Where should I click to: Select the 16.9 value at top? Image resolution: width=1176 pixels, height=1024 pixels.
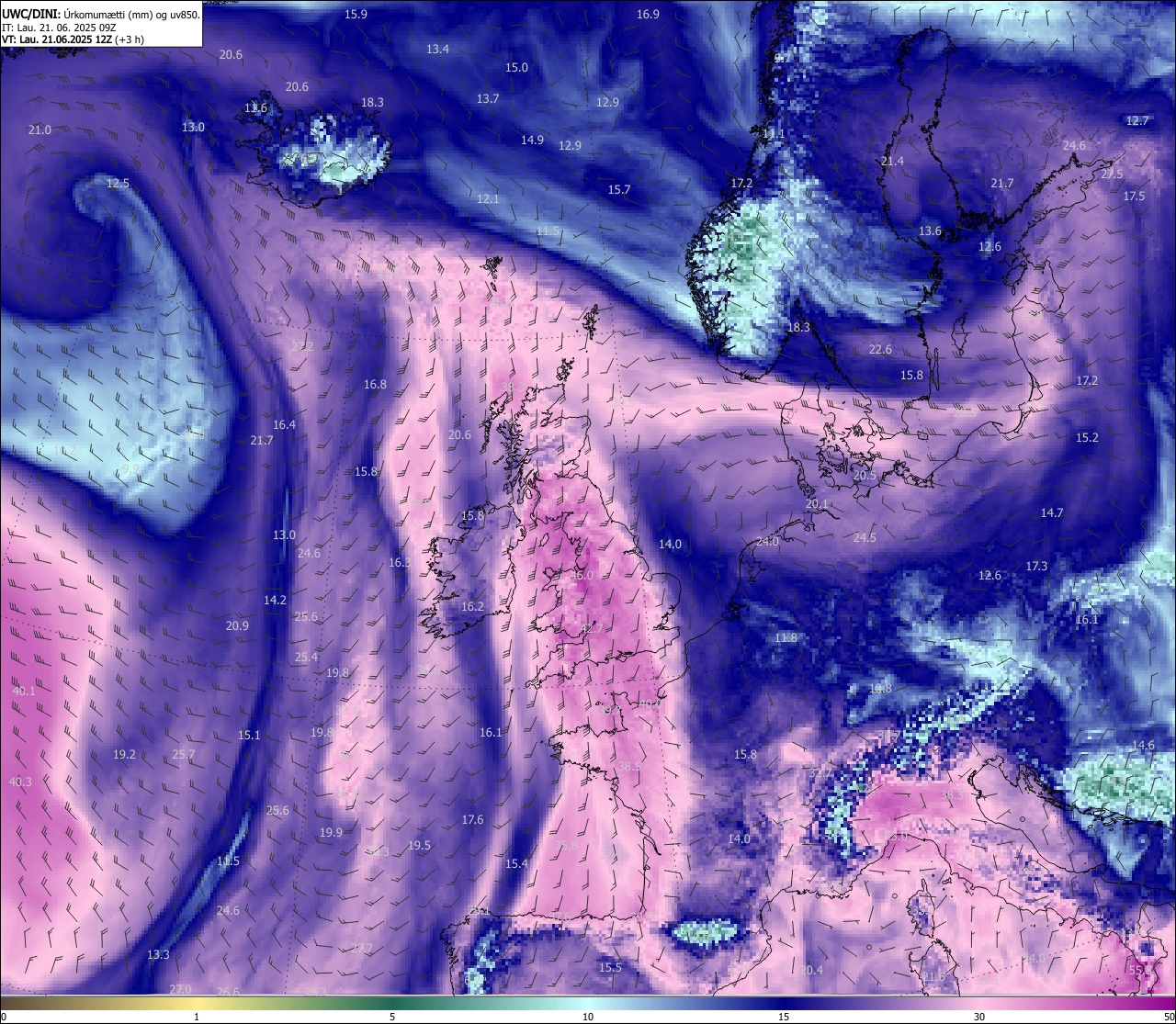coord(648,15)
